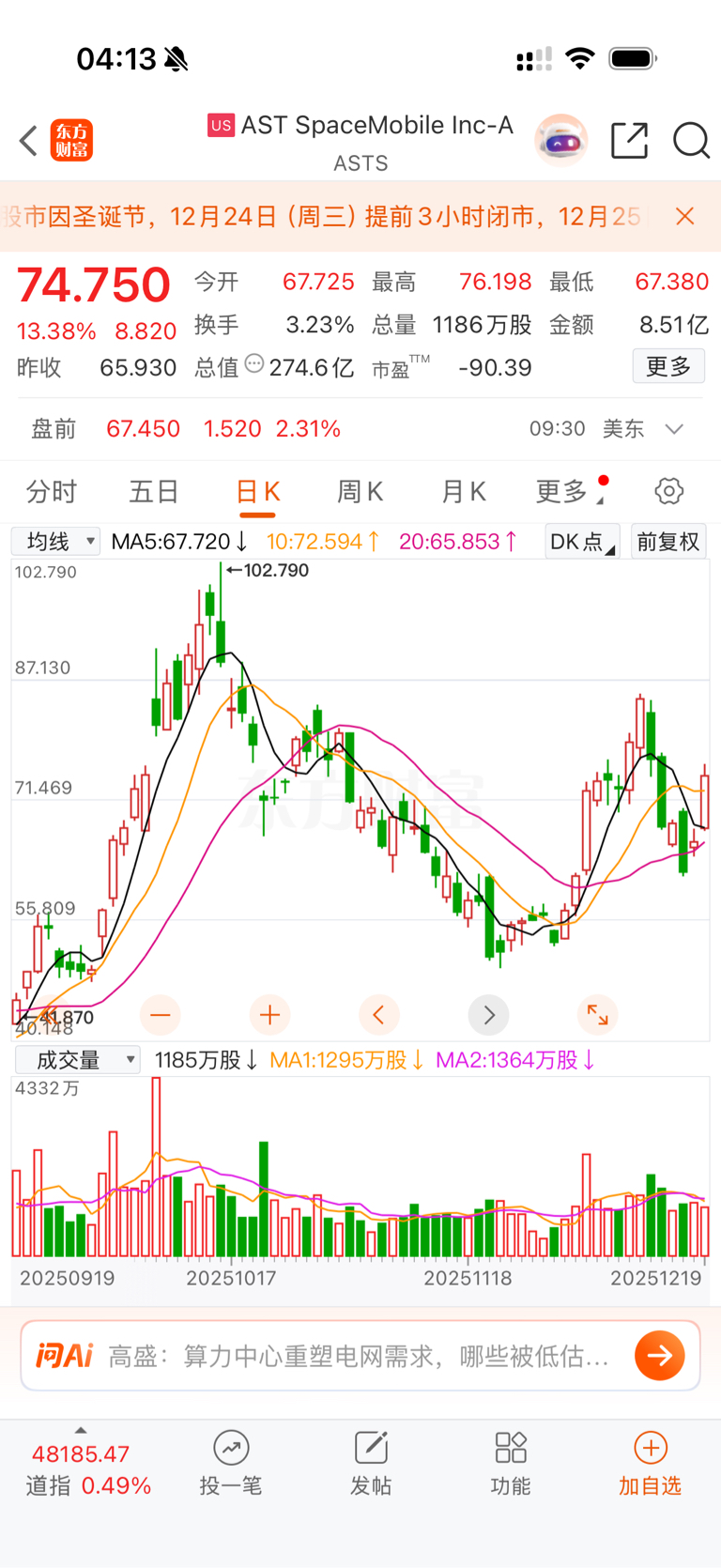Viewport: 721px width, 1568px height.
Task: Open the 东方财富 home logo
Action: pos(71,141)
